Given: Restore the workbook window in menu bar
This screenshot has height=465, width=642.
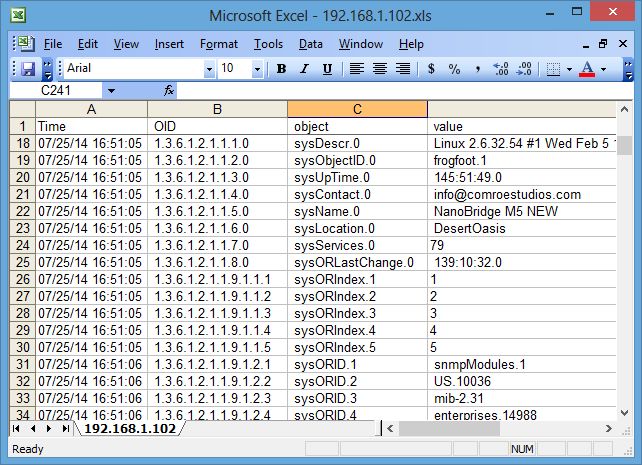Looking at the screenshot, I should [x=603, y=43].
